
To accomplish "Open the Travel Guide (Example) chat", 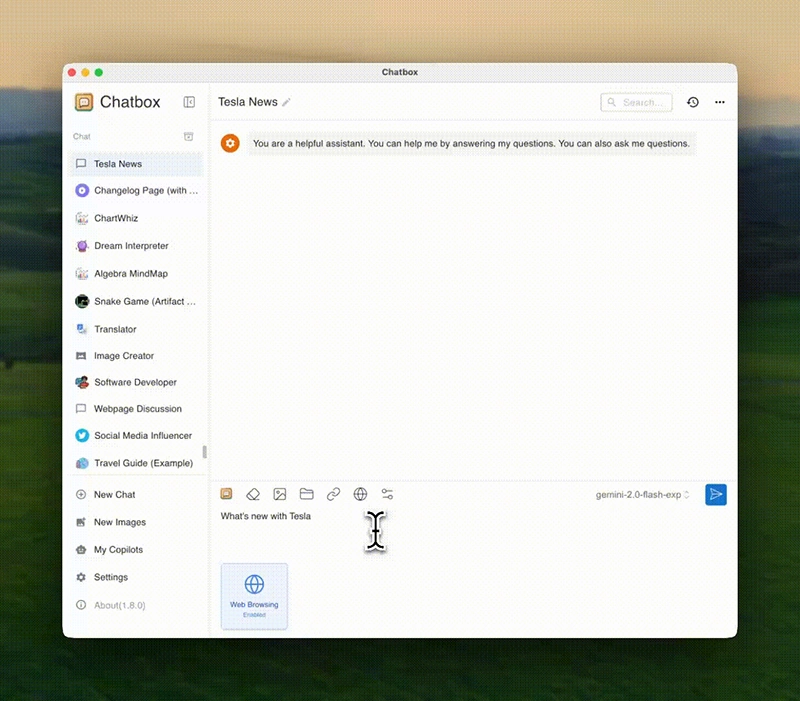I will click(136, 463).
